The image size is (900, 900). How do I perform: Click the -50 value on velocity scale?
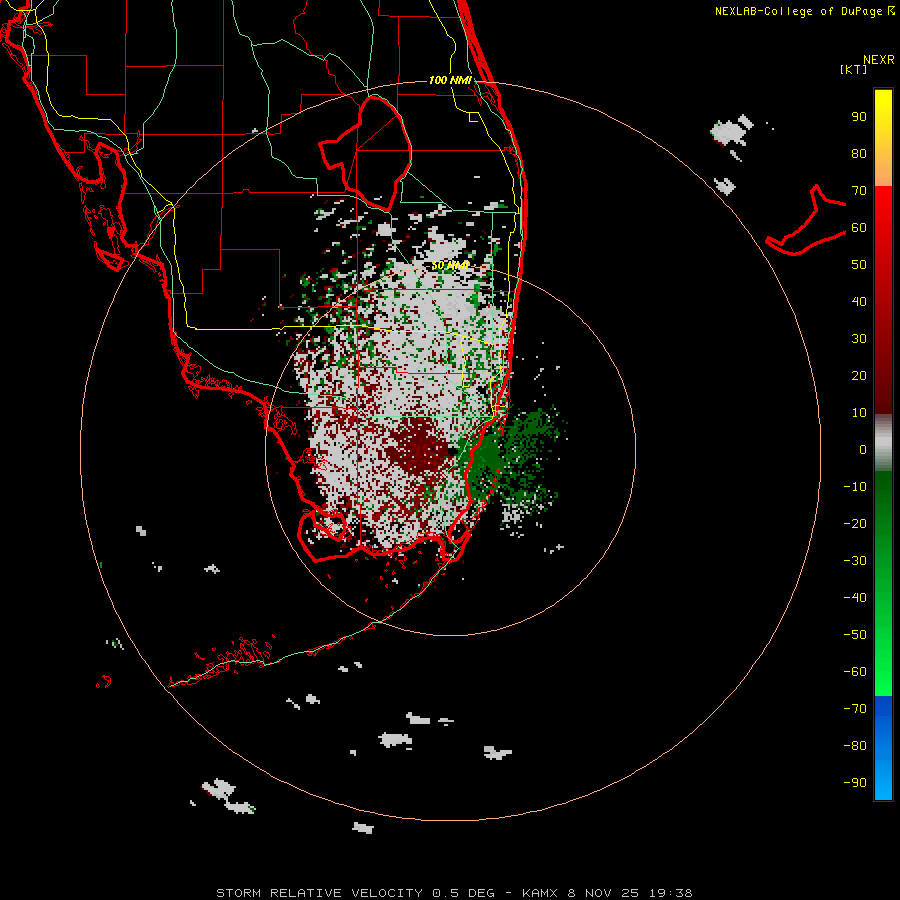pos(855,635)
